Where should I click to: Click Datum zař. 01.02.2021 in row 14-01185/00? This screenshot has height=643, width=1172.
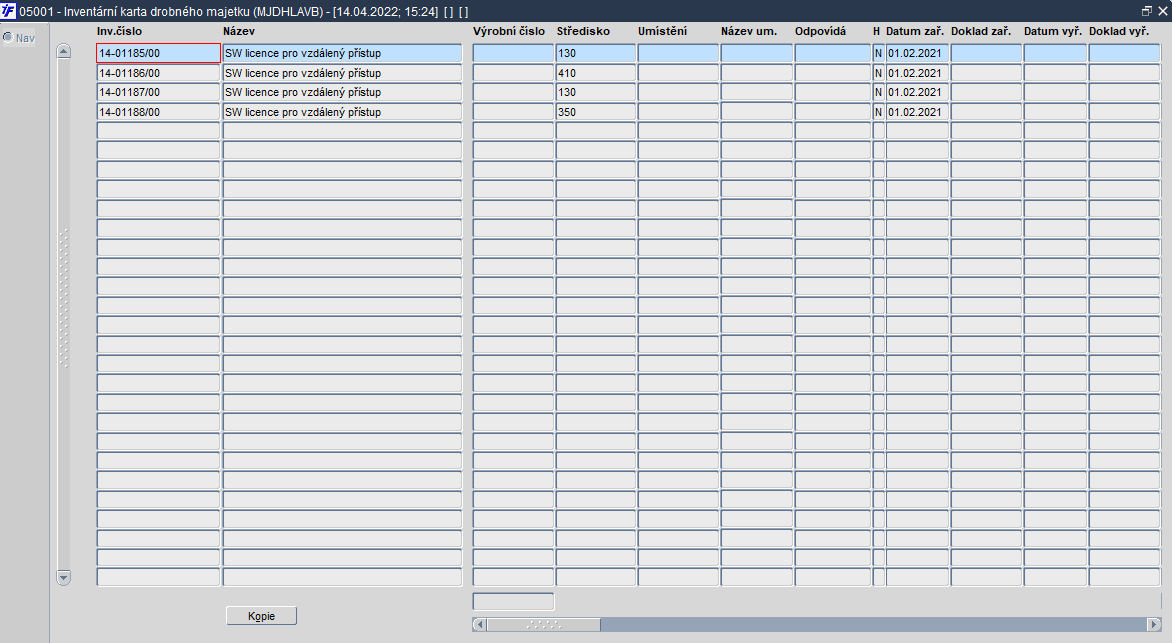pyautogui.click(x=917, y=53)
